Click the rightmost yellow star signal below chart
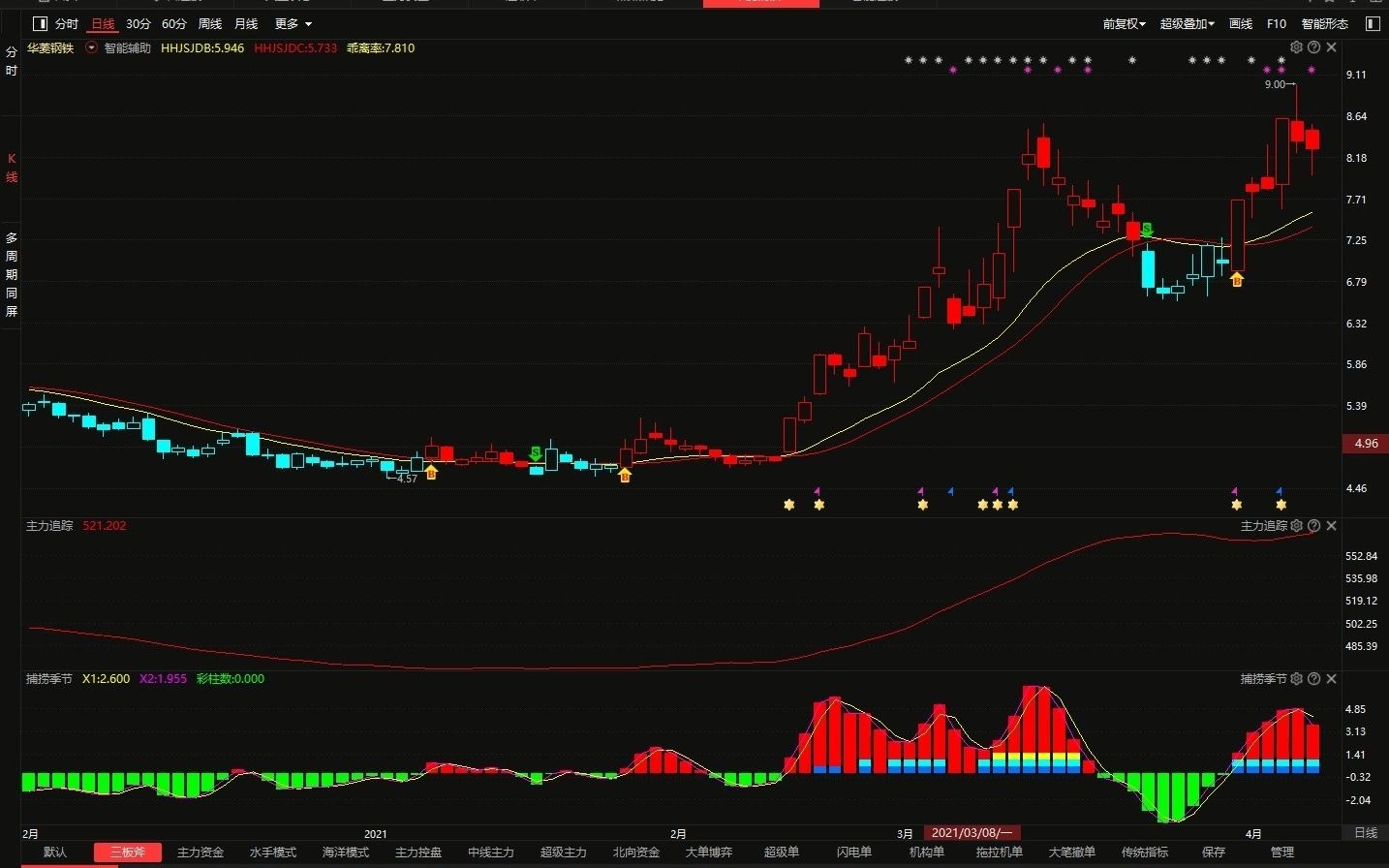 [x=1281, y=505]
